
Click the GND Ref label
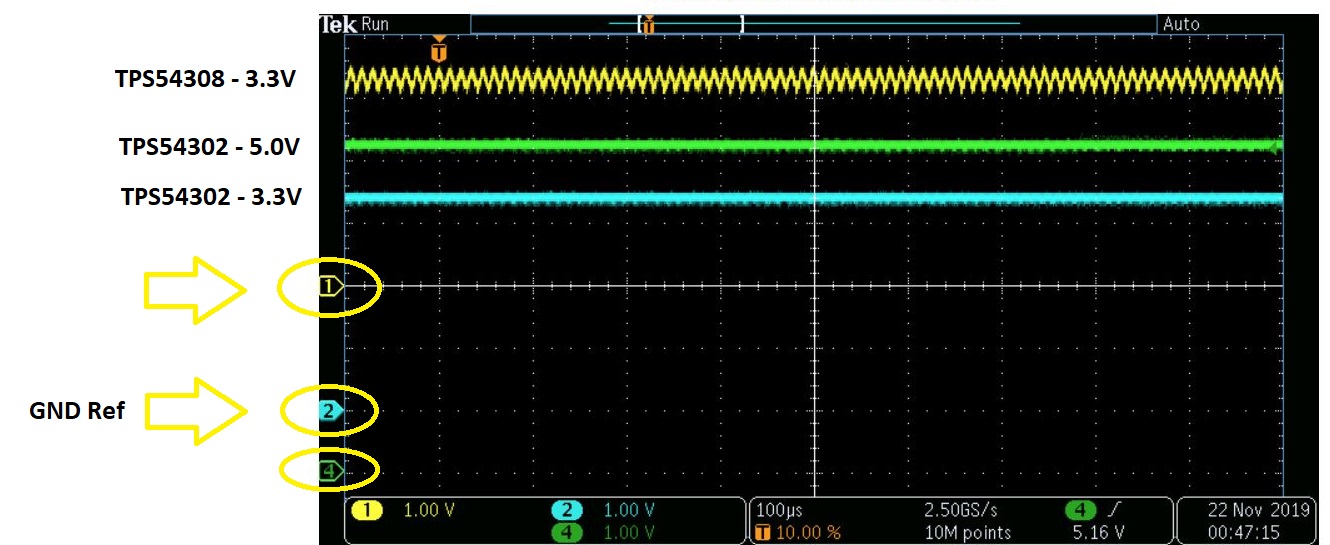[x=77, y=409]
